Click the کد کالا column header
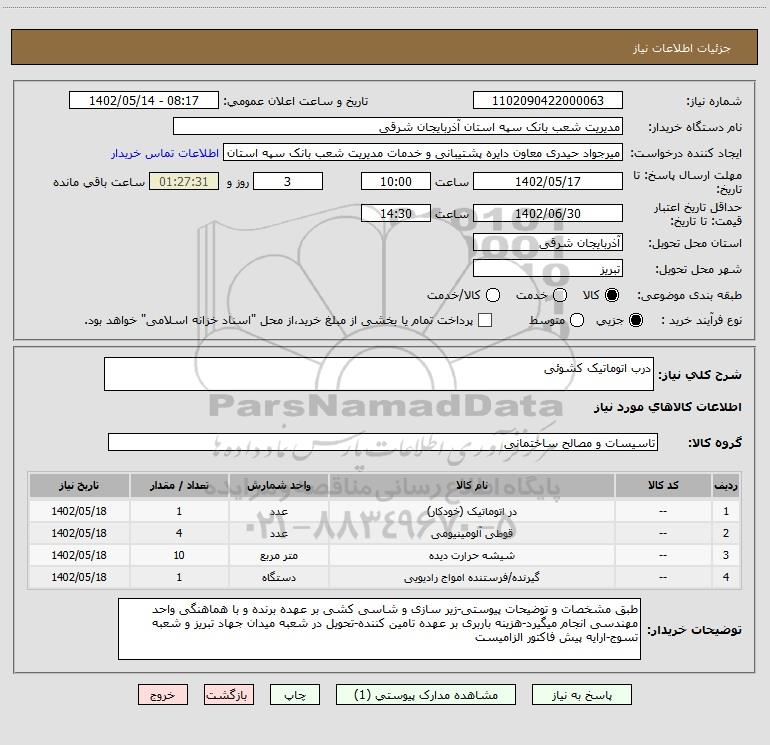The width and height of the screenshot is (770, 745). click(663, 485)
